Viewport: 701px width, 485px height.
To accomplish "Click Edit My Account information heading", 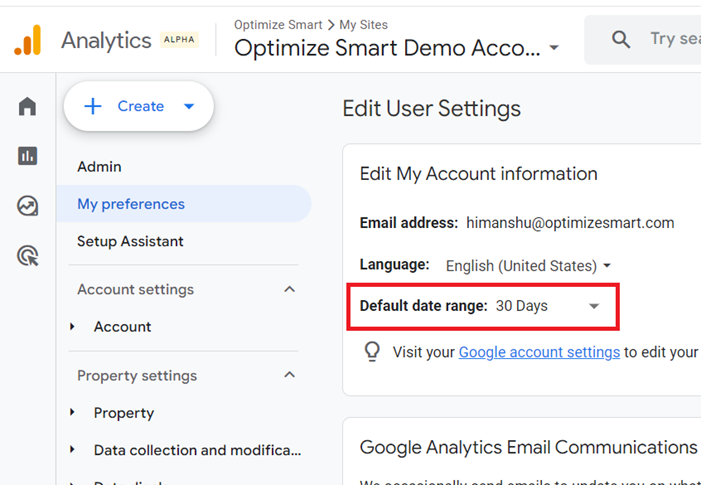I will (x=478, y=174).
